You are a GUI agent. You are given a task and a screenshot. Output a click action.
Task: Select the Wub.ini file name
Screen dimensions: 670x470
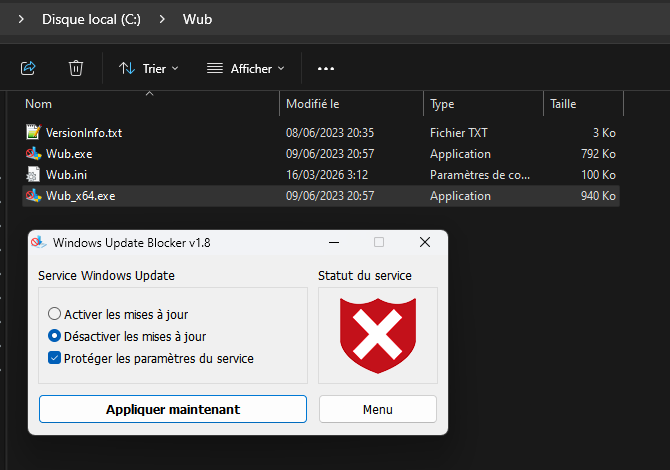point(66,175)
